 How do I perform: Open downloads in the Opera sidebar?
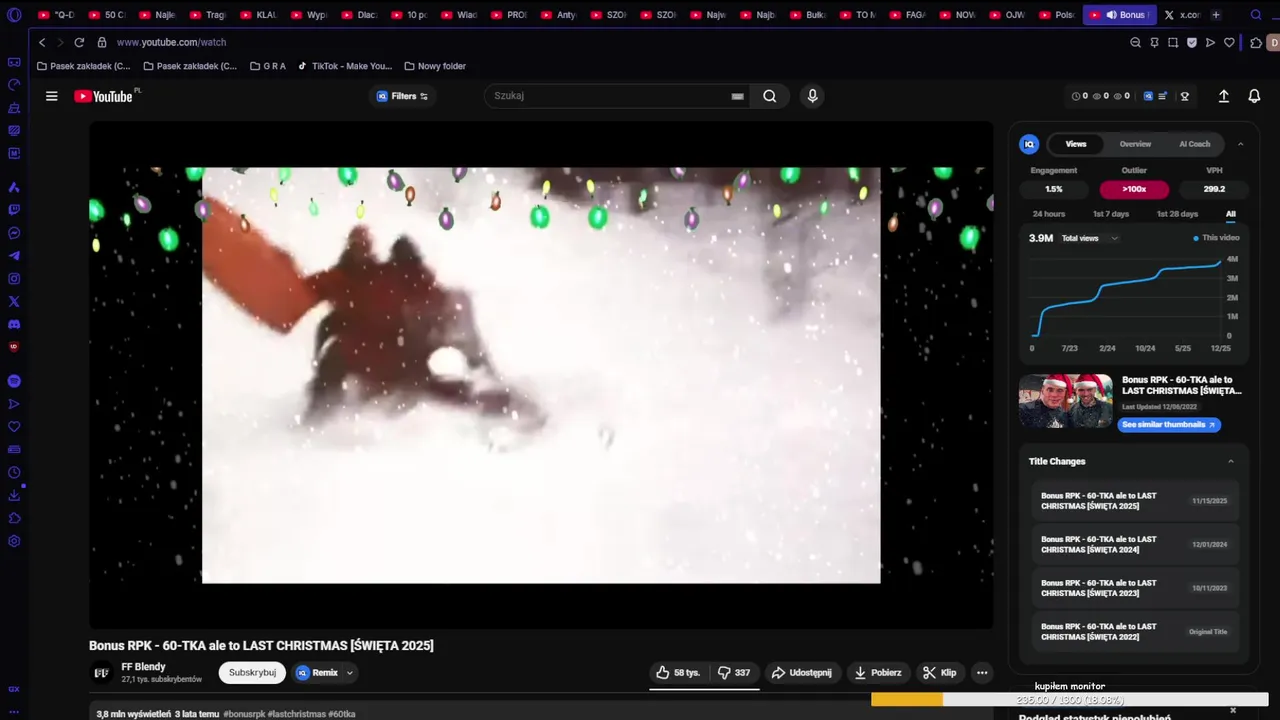coord(14,495)
